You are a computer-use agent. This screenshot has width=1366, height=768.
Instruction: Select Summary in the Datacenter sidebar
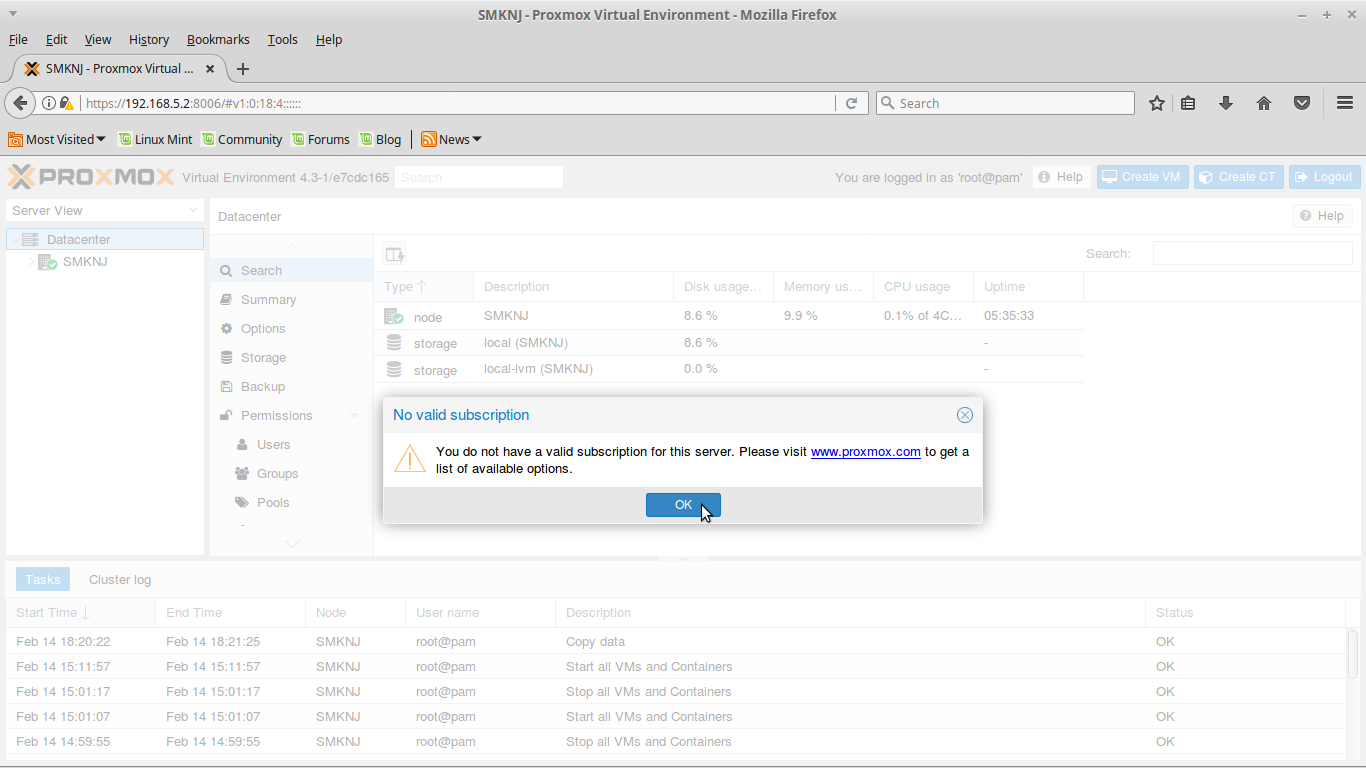291,300
